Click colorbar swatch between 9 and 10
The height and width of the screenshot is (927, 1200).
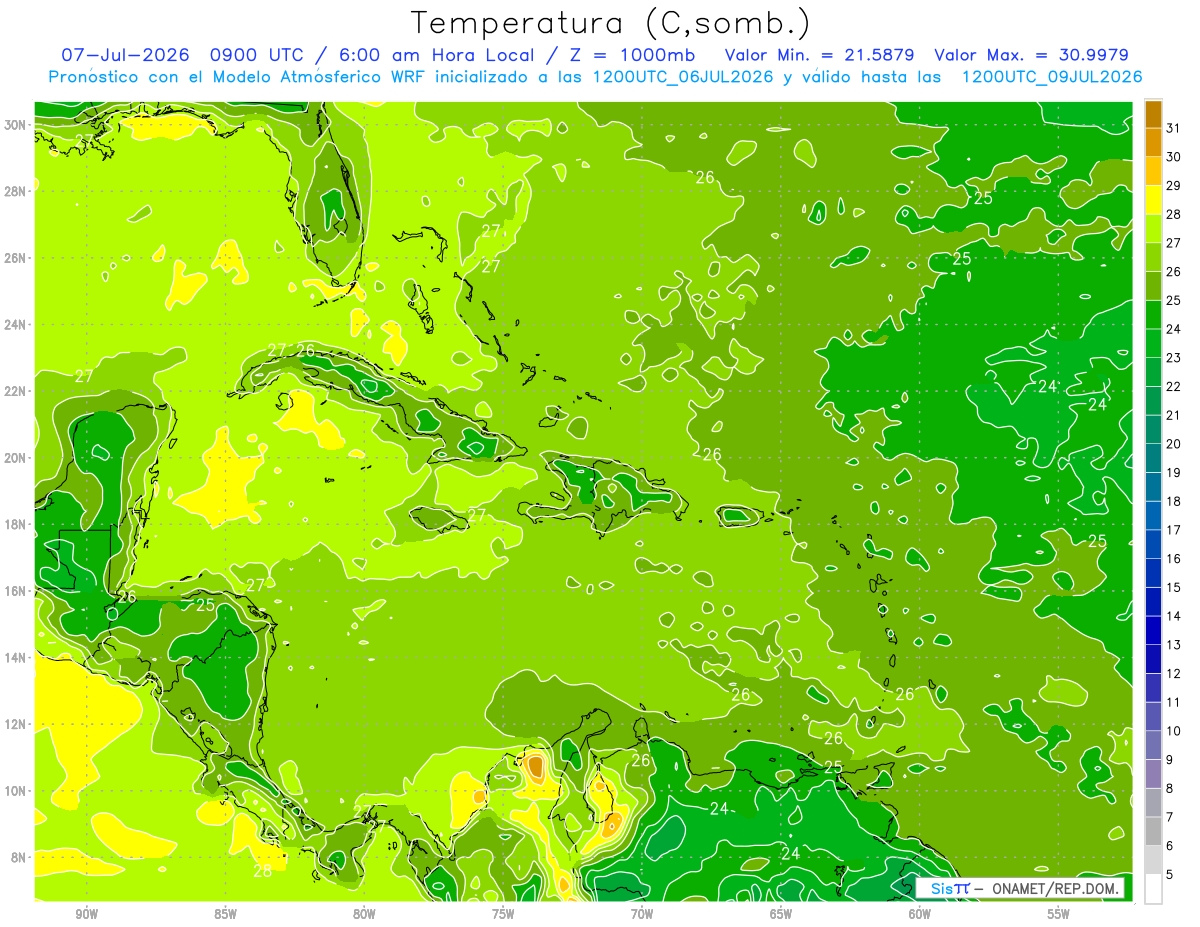tap(1153, 746)
